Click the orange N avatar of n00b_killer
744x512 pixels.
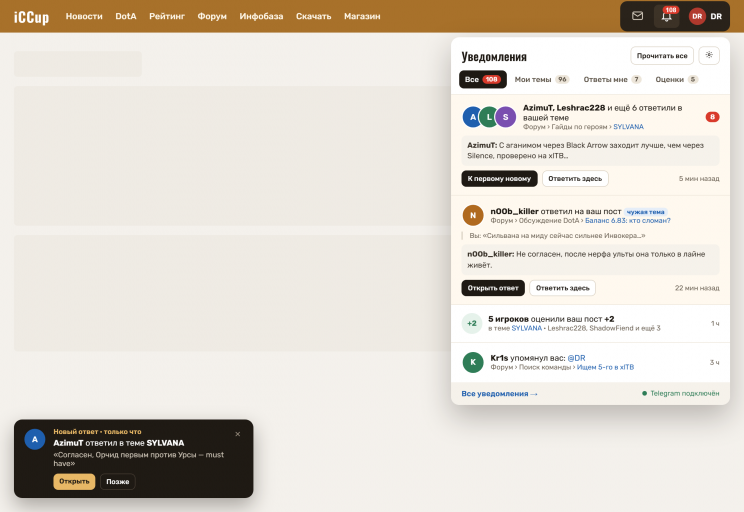473,215
